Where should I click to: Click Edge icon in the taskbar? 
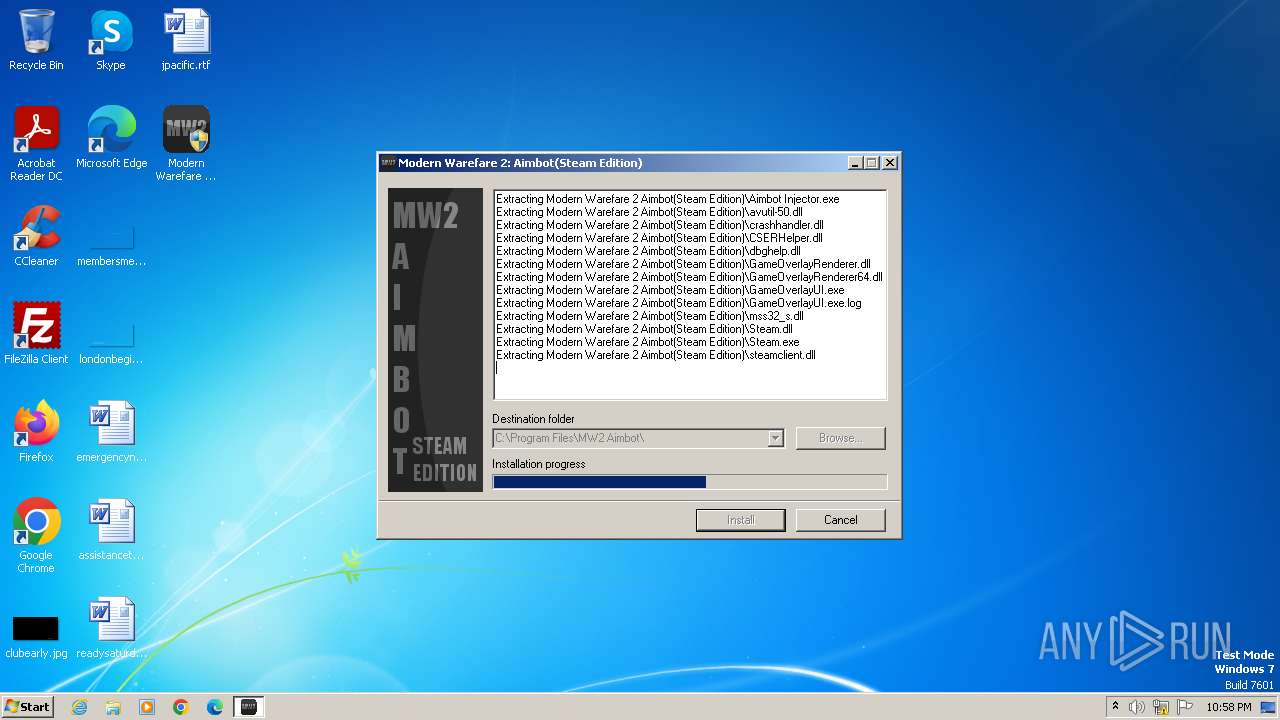pos(215,707)
